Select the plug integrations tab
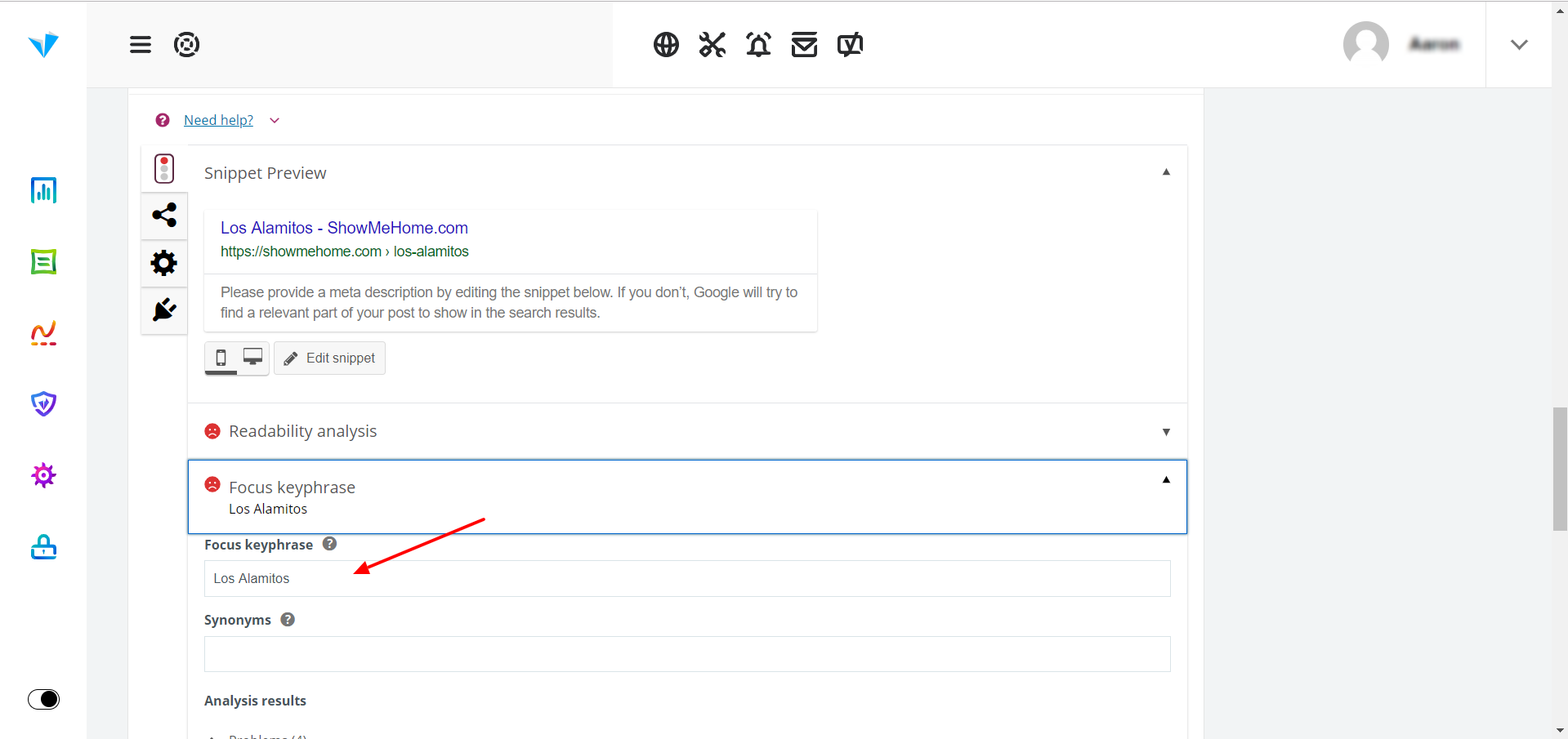The height and width of the screenshot is (739, 1568). pyautogui.click(x=164, y=310)
